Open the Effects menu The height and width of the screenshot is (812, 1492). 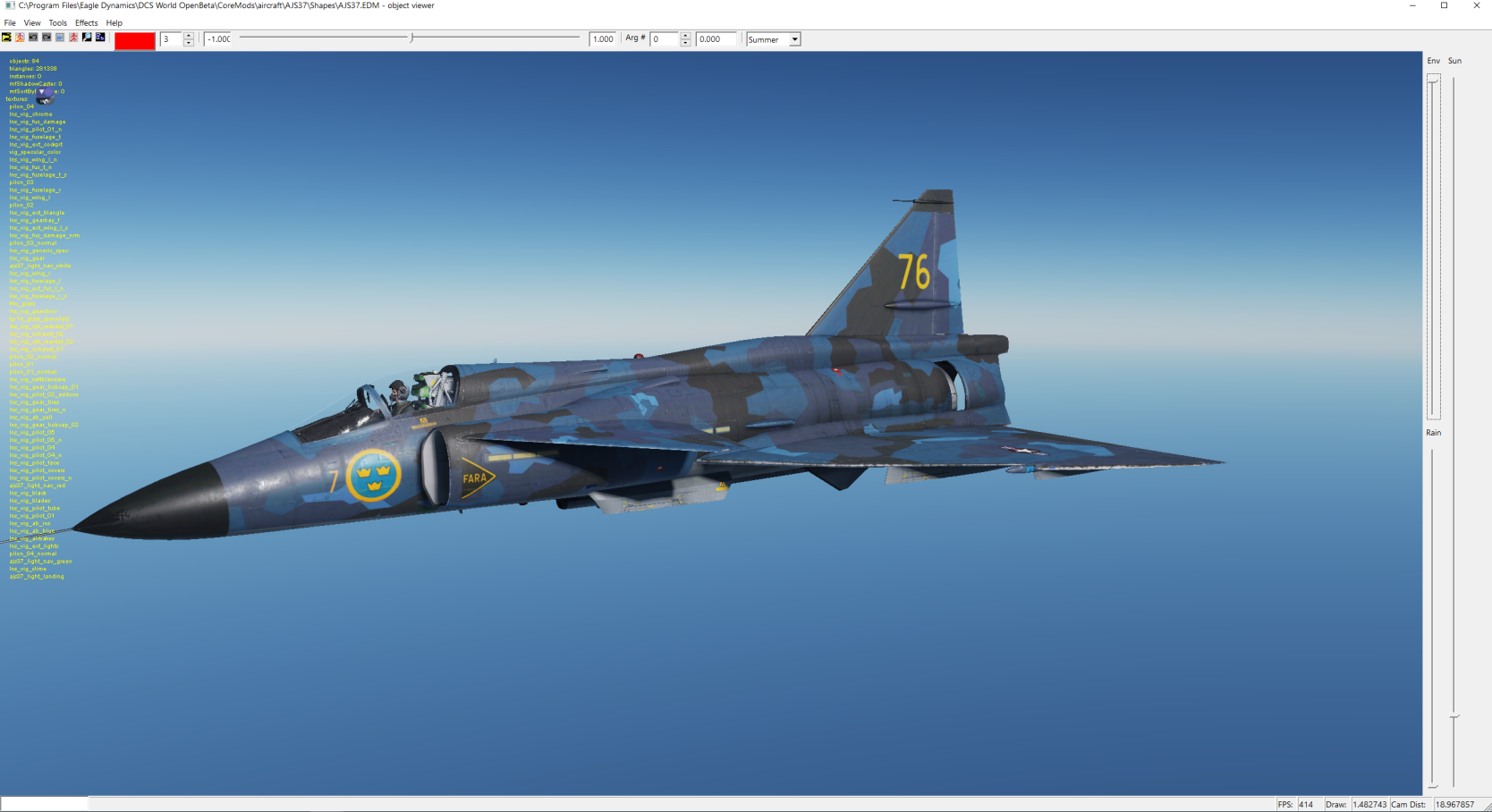click(x=87, y=23)
